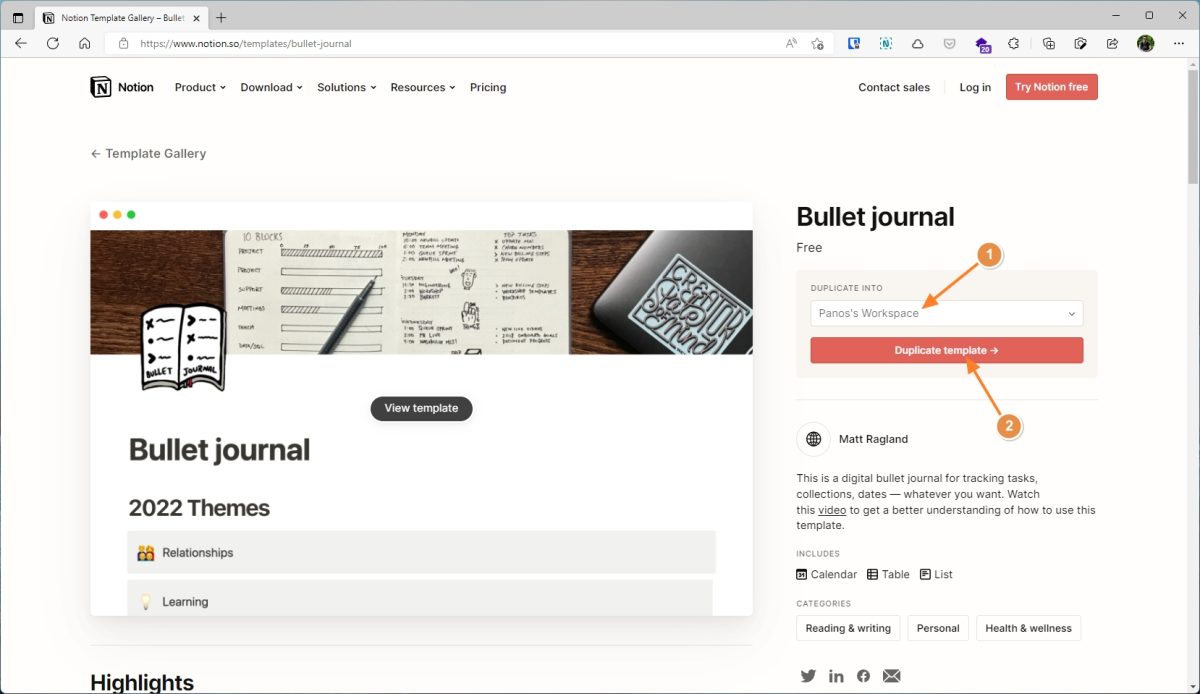Share the template on Twitter
Screen dimensions: 1200x694
point(808,676)
